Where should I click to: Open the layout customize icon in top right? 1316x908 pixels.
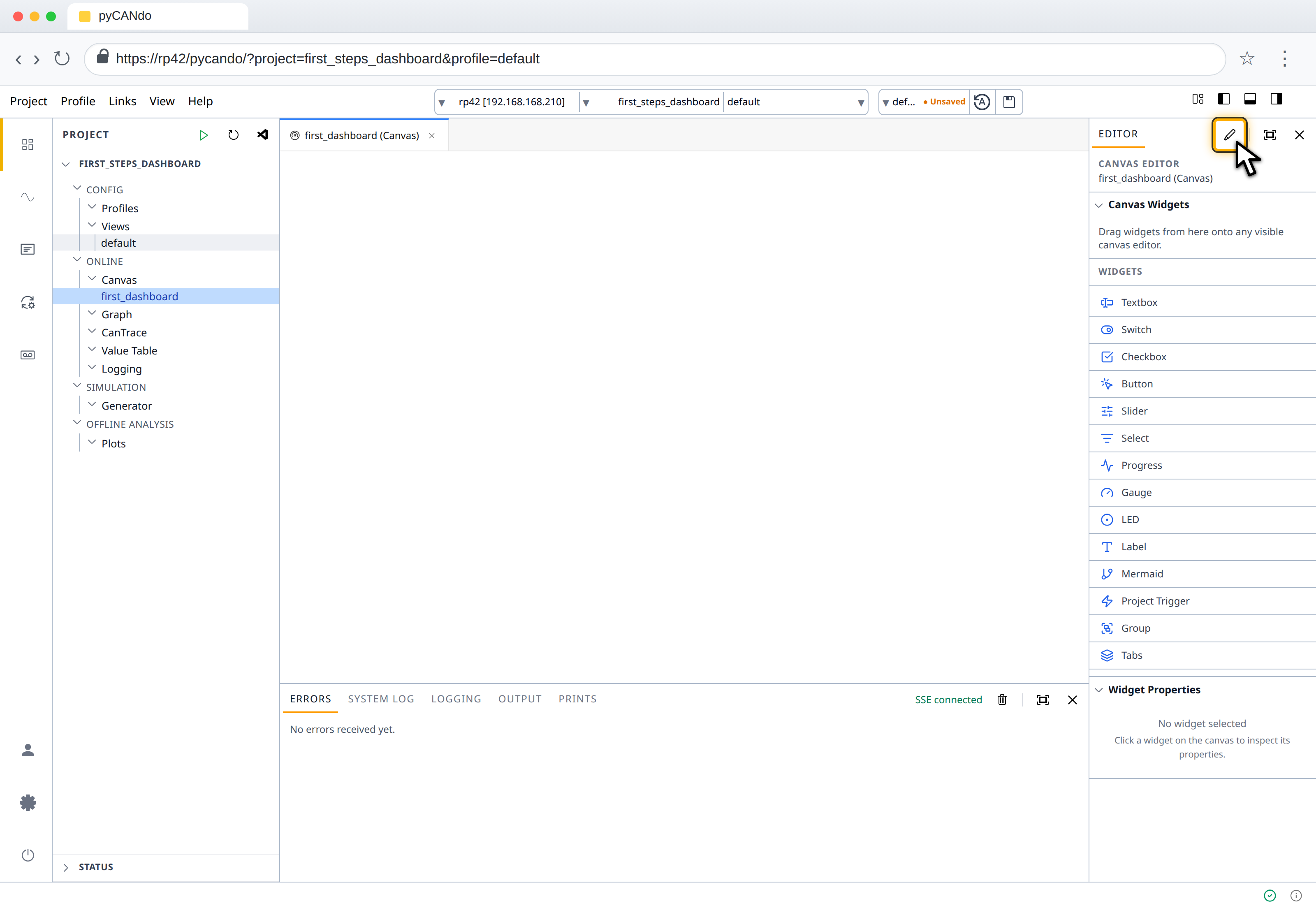point(1198,99)
